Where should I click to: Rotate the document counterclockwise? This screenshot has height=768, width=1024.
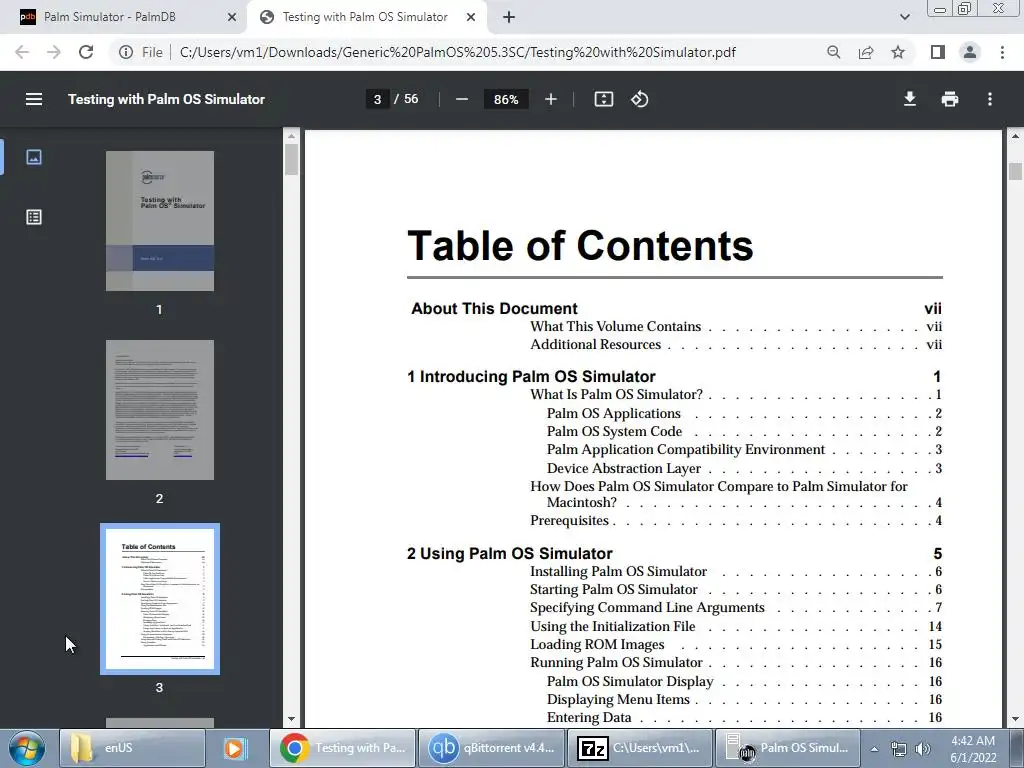(639, 99)
